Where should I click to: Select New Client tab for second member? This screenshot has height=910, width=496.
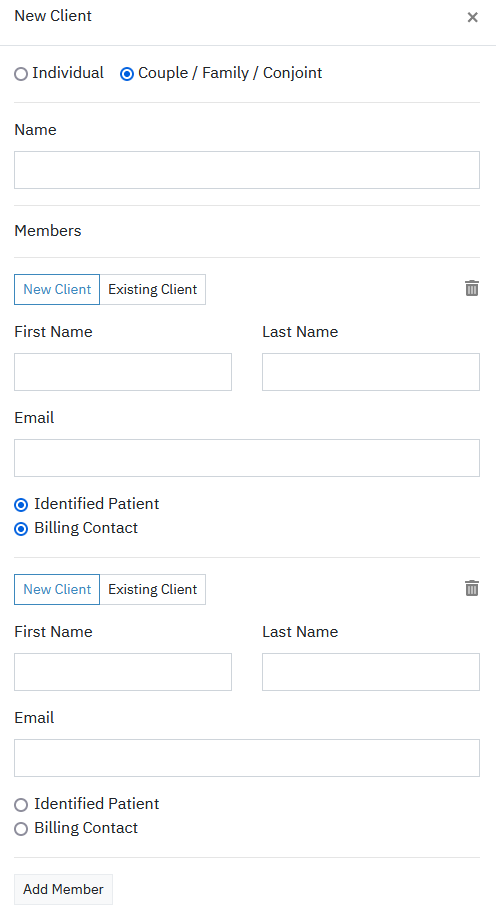point(57,590)
